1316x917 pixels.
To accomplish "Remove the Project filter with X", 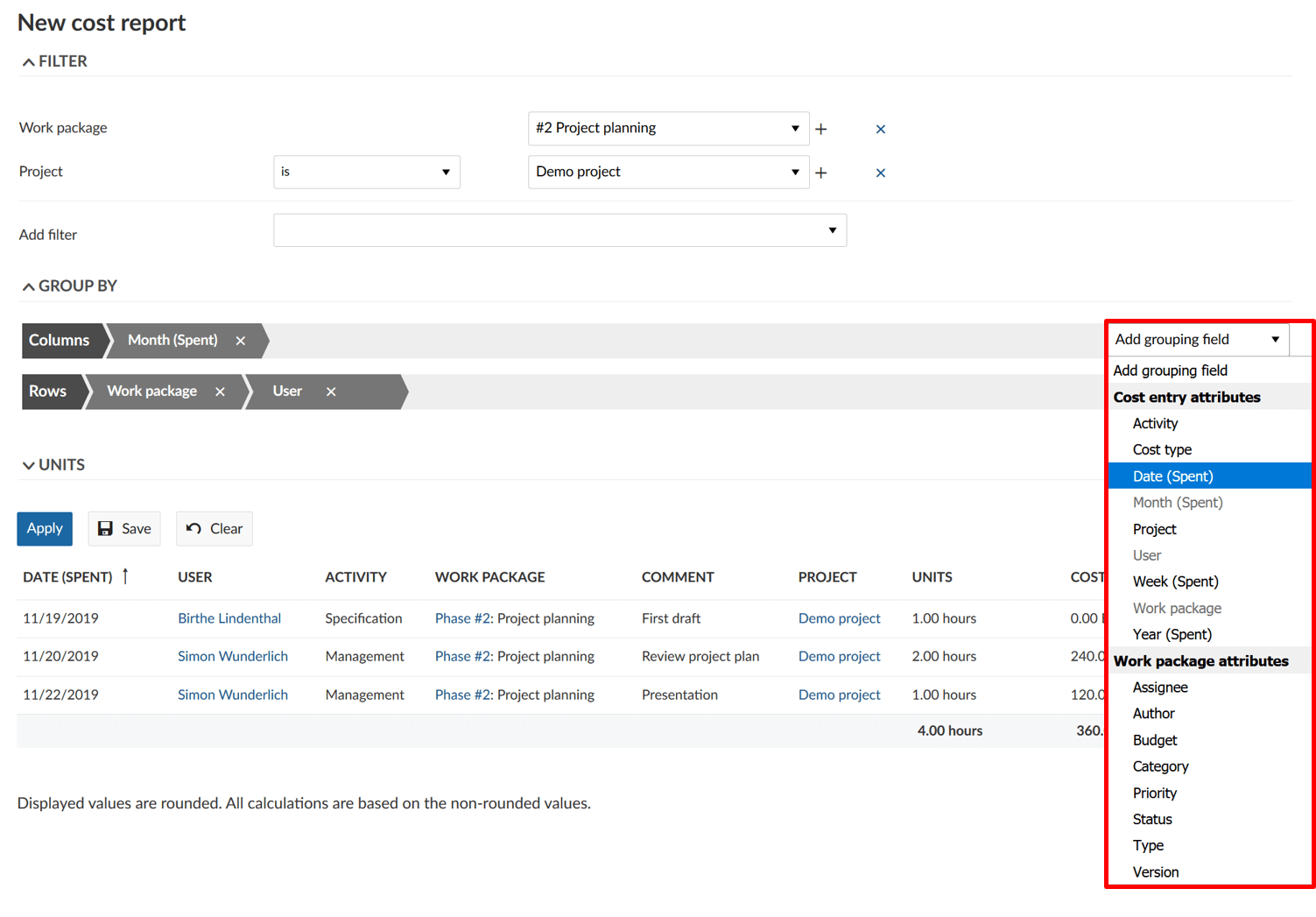I will 880,173.
